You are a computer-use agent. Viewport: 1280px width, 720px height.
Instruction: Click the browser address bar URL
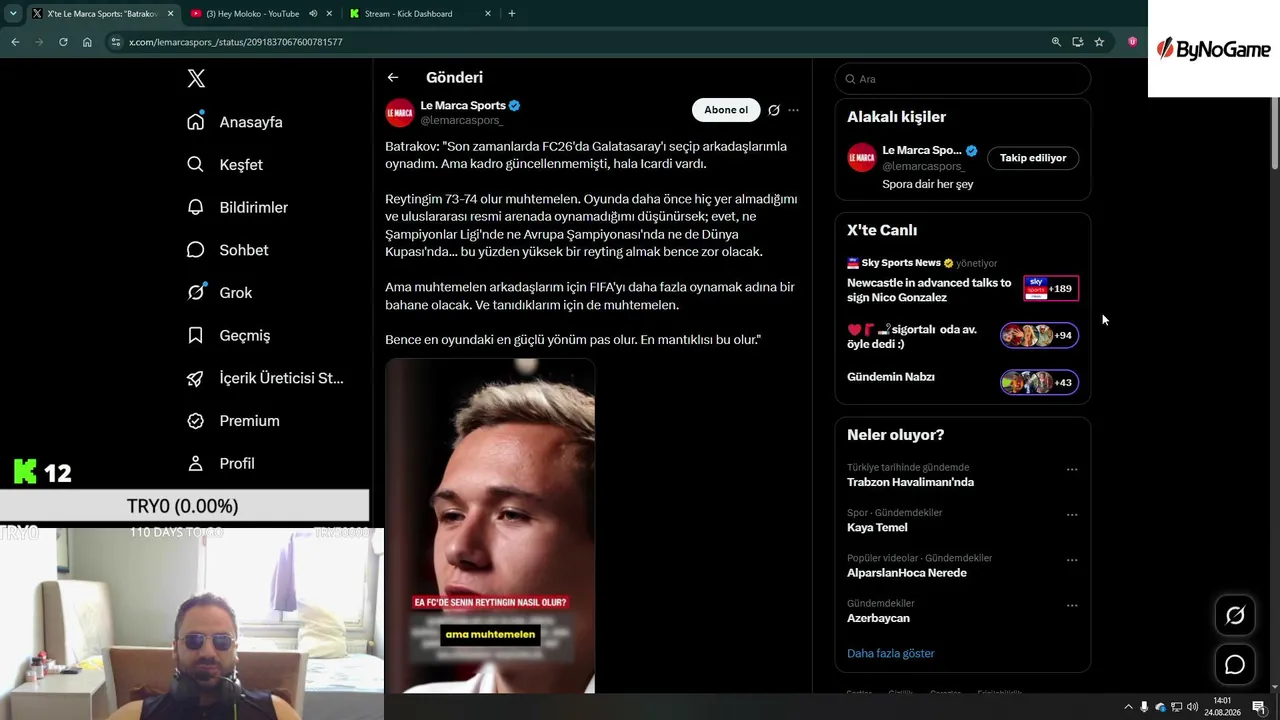[236, 42]
